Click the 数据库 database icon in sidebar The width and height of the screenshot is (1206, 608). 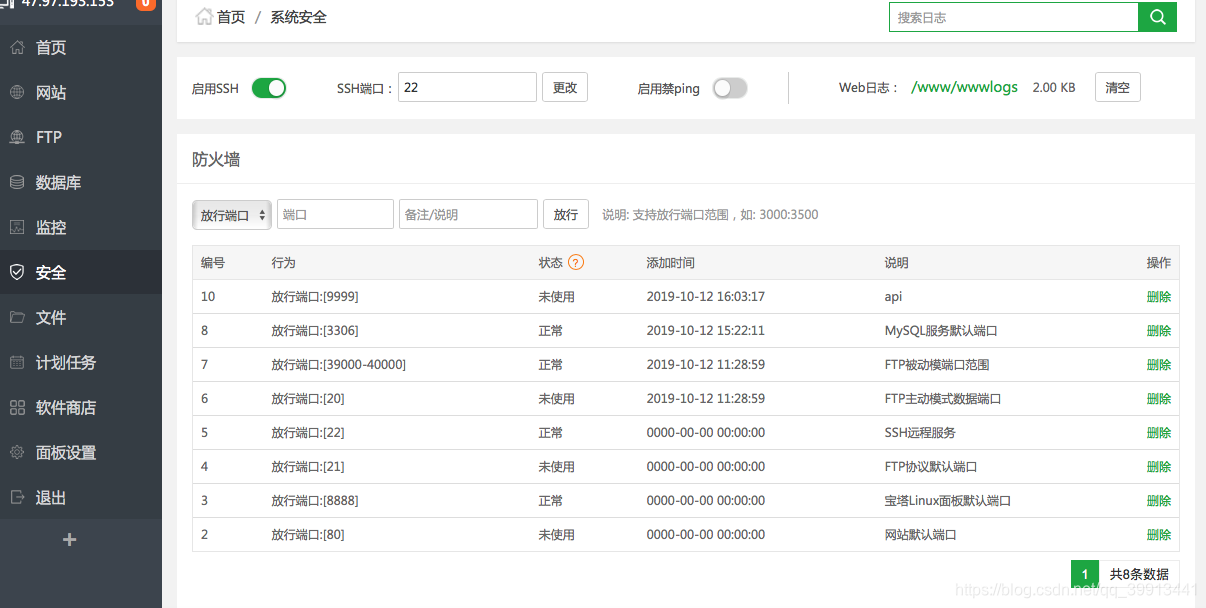pos(17,182)
